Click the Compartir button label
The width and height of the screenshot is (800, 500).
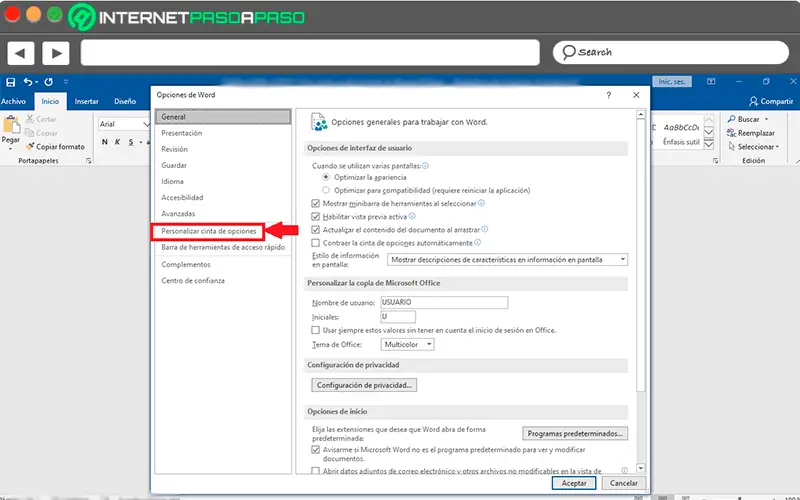777,101
